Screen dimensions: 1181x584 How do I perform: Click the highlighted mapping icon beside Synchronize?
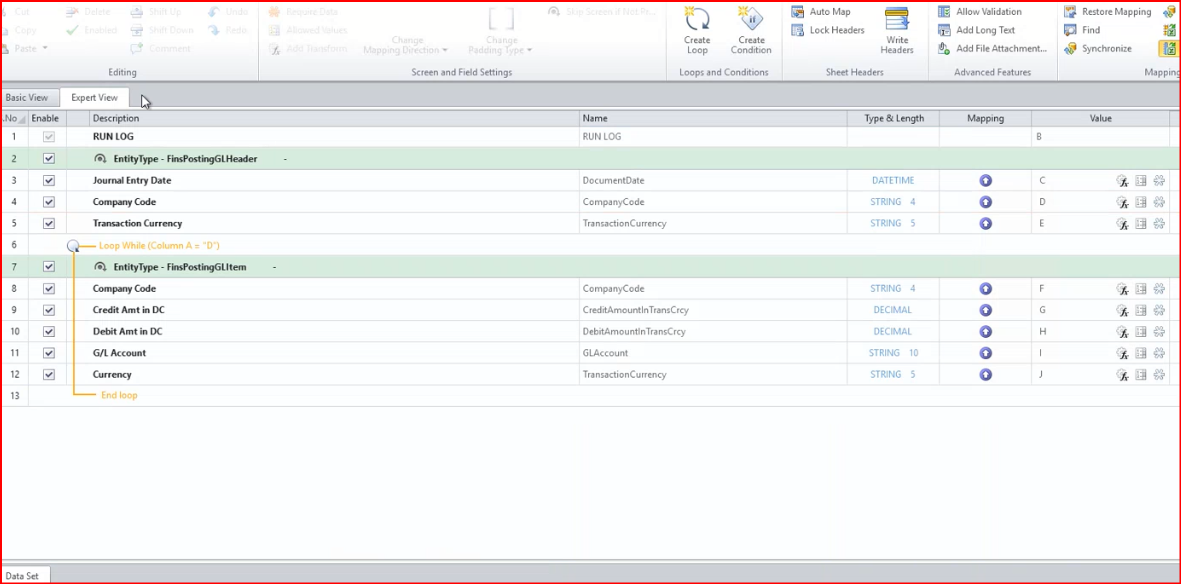pyautogui.click(x=1168, y=48)
